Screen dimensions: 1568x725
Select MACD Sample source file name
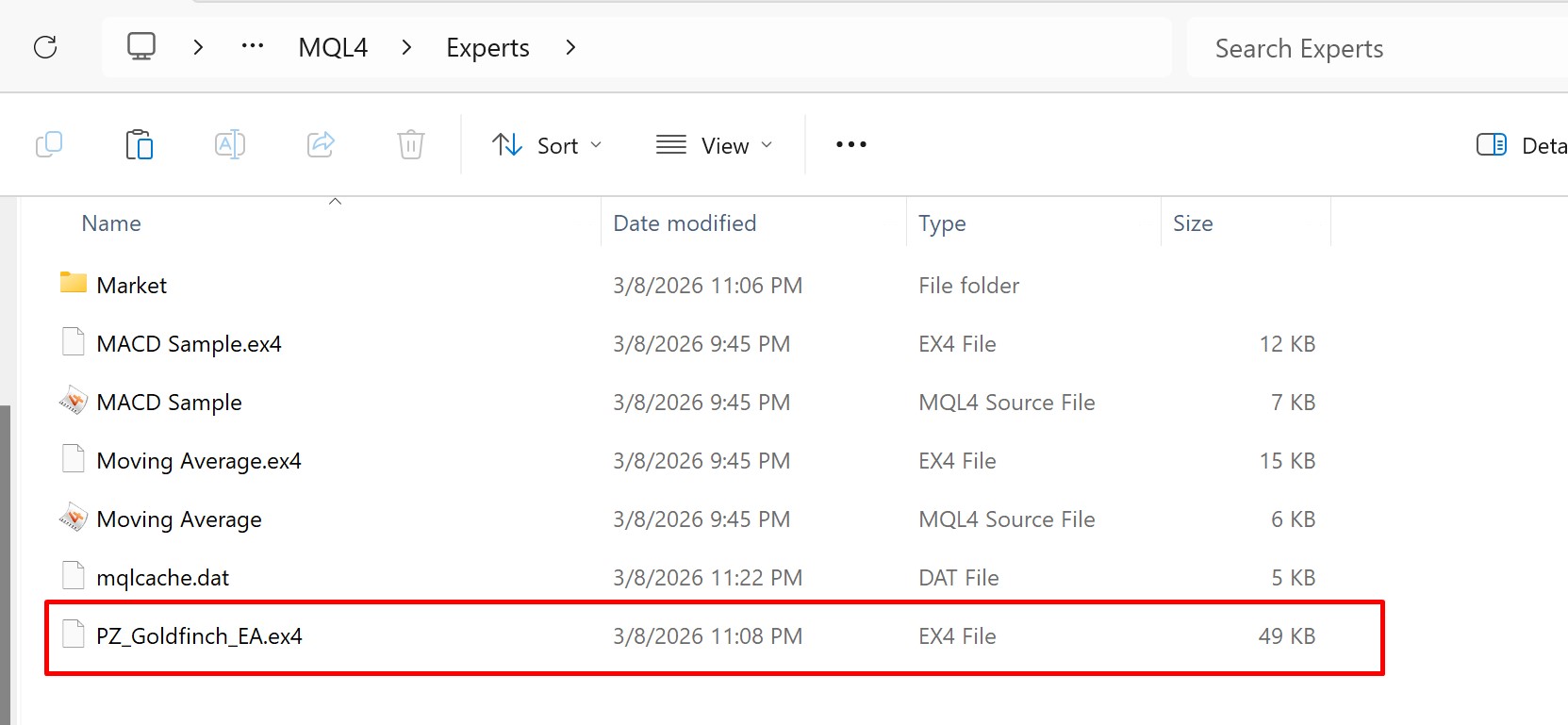[x=169, y=403]
